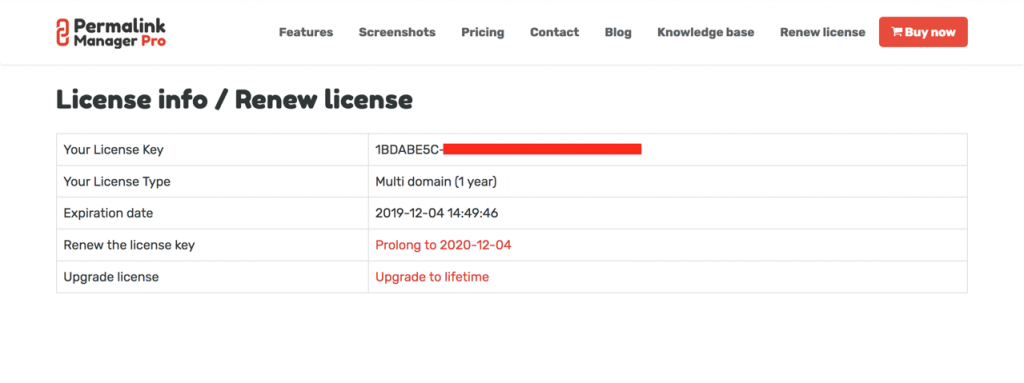Click the Upgrade license label

111,277
